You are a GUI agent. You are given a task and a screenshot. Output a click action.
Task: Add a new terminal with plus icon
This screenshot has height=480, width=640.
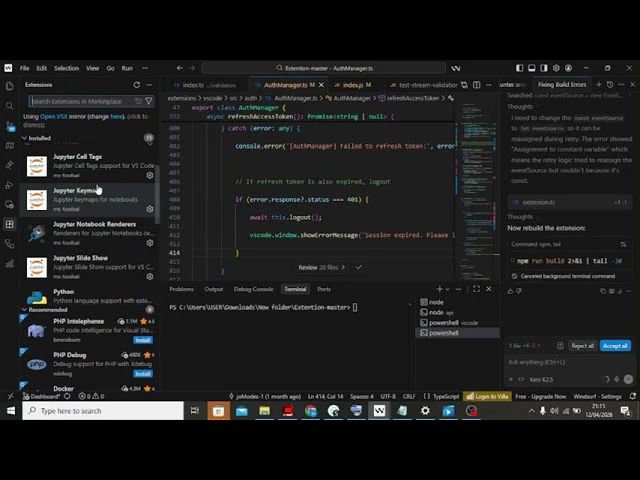coord(439,289)
